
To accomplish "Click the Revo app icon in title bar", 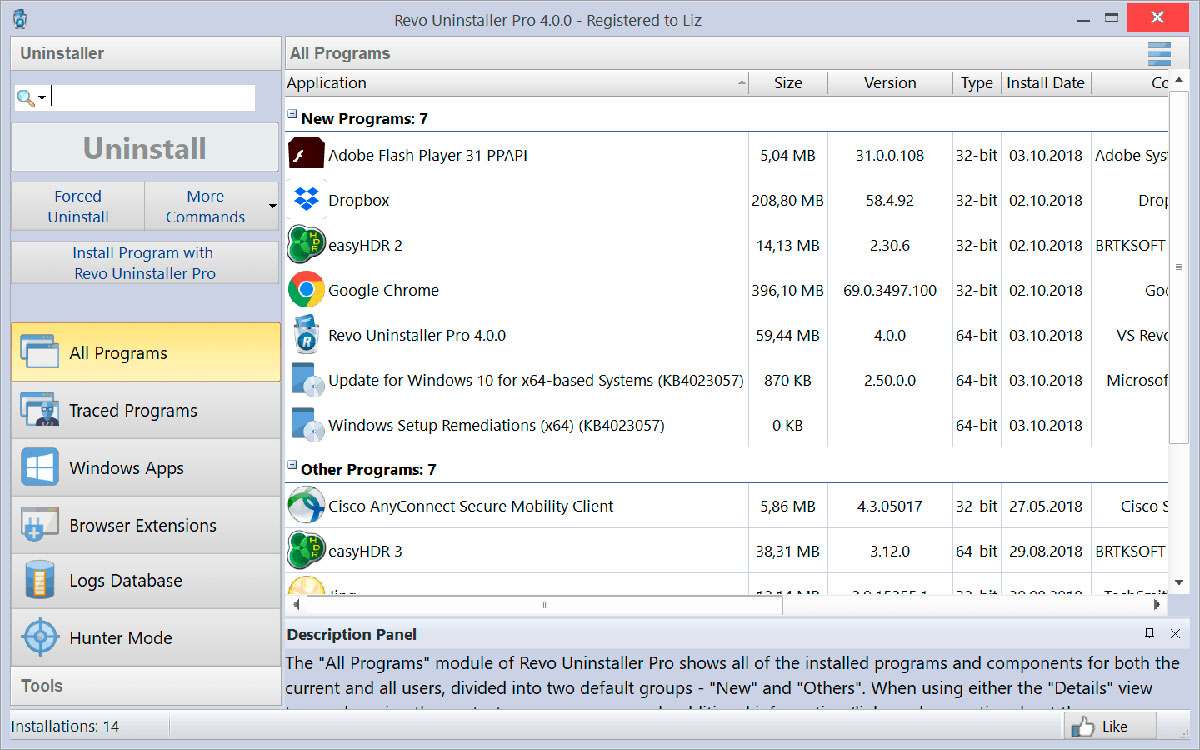I will [x=21, y=19].
